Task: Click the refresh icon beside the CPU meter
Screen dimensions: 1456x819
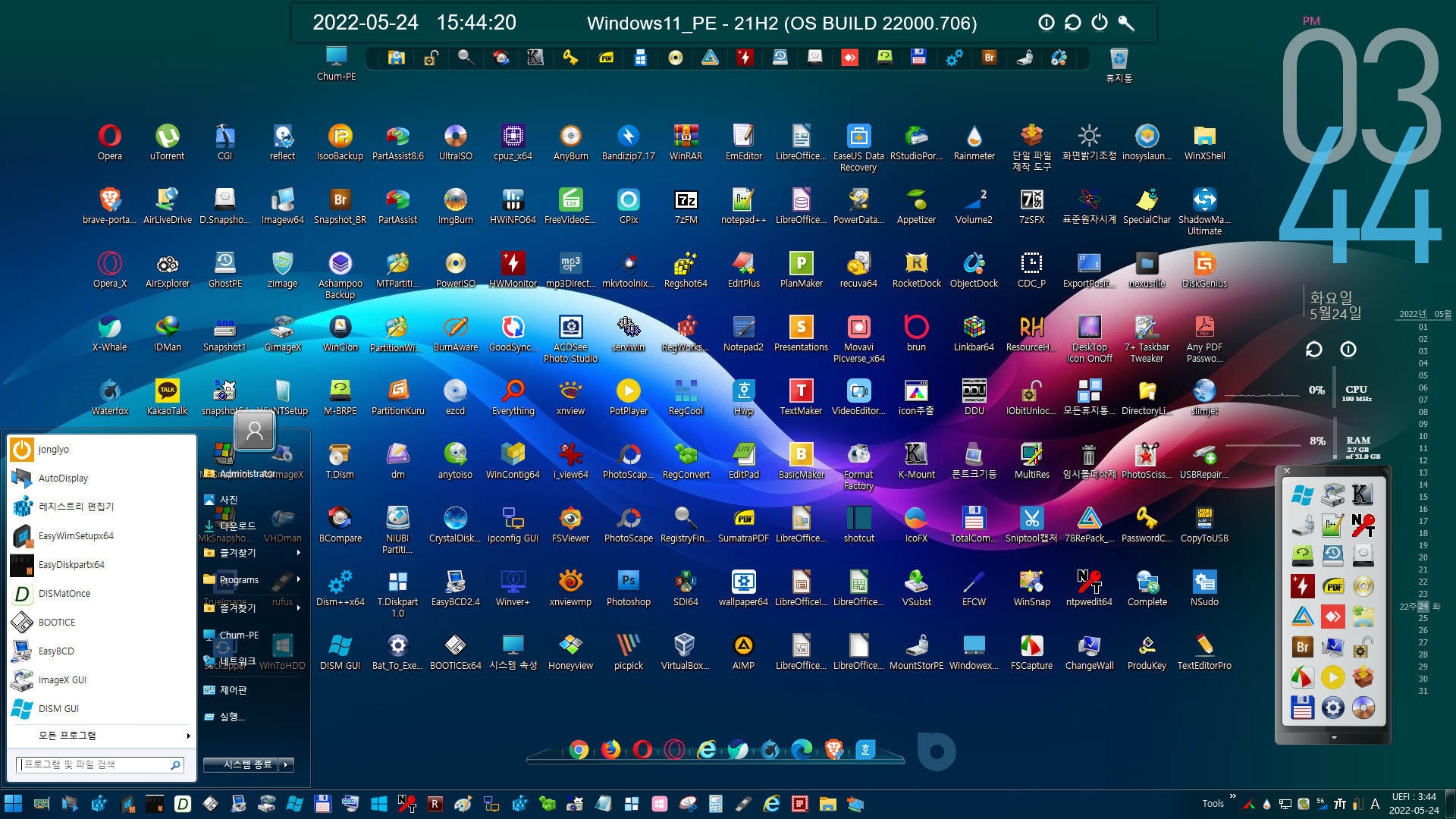Action: pos(1313,349)
